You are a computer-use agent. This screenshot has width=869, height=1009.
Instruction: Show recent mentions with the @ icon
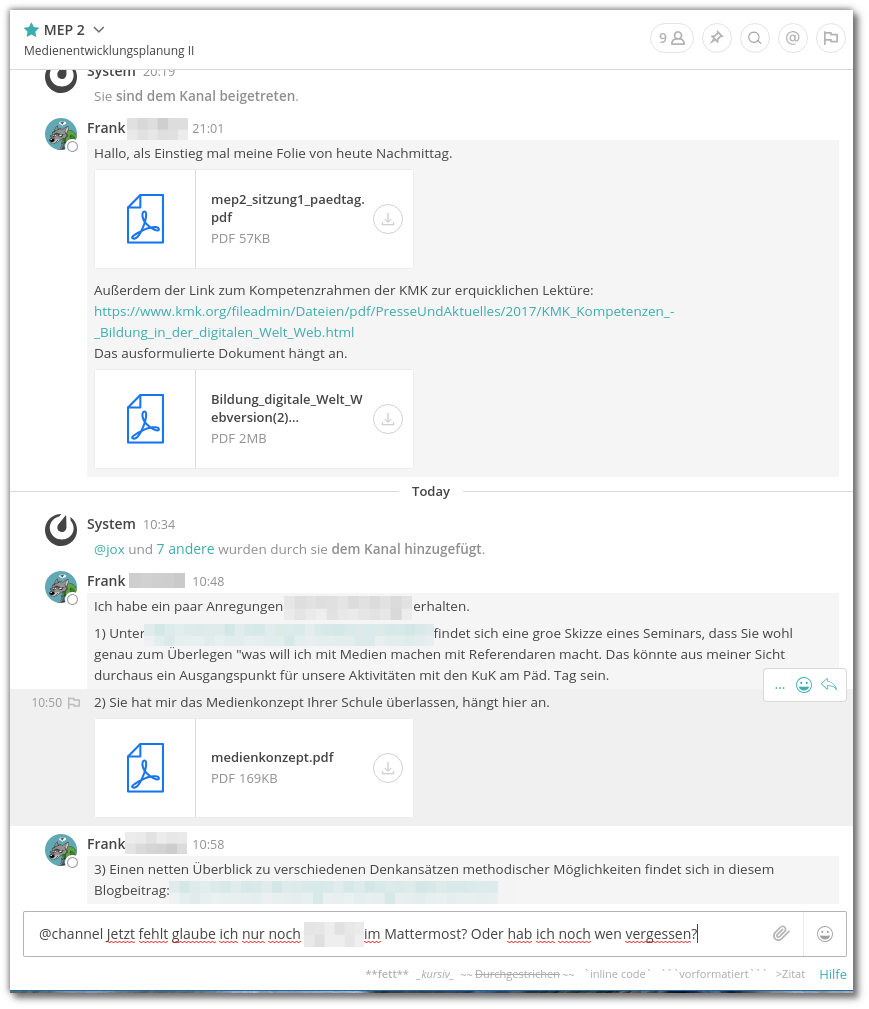click(x=792, y=38)
